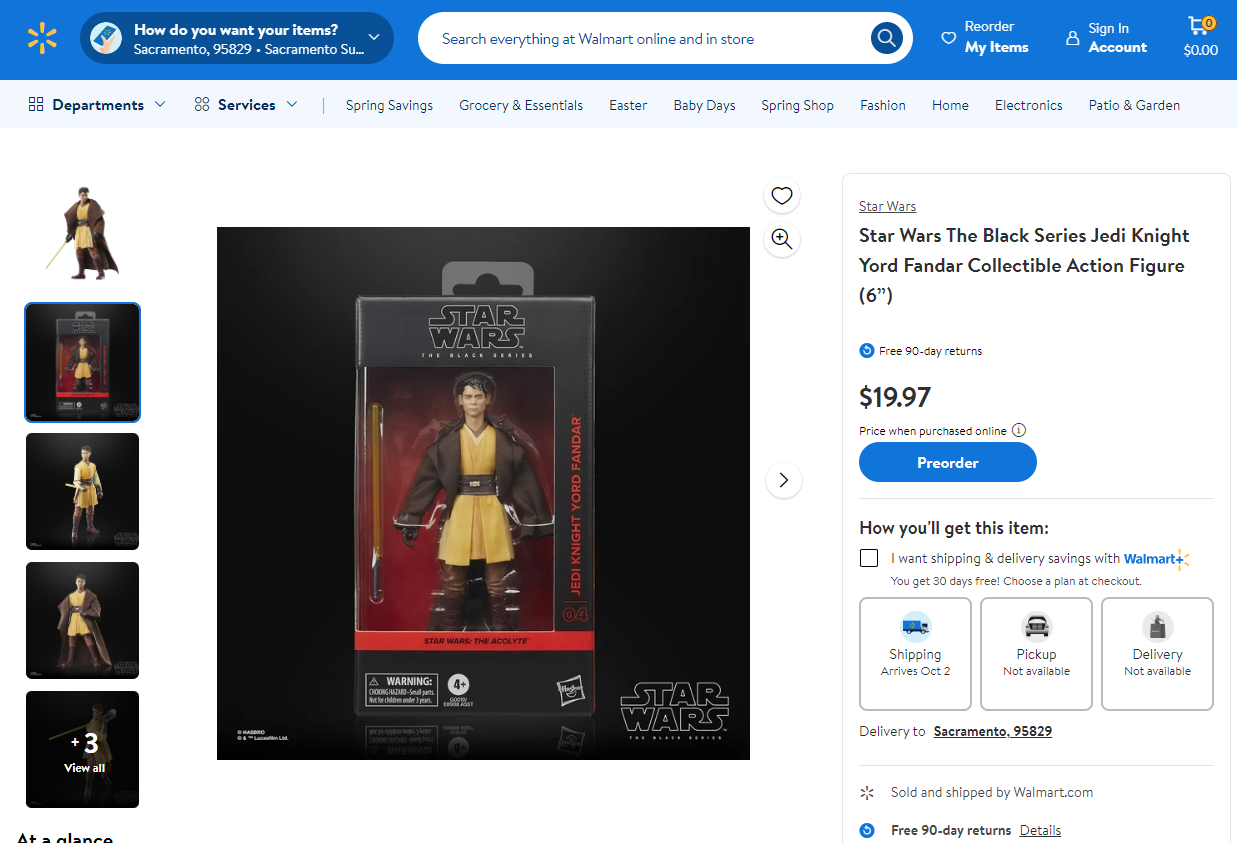Click the product title Yord Fandar heading
Viewport: 1237px width, 843px height.
pyautogui.click(x=1024, y=265)
